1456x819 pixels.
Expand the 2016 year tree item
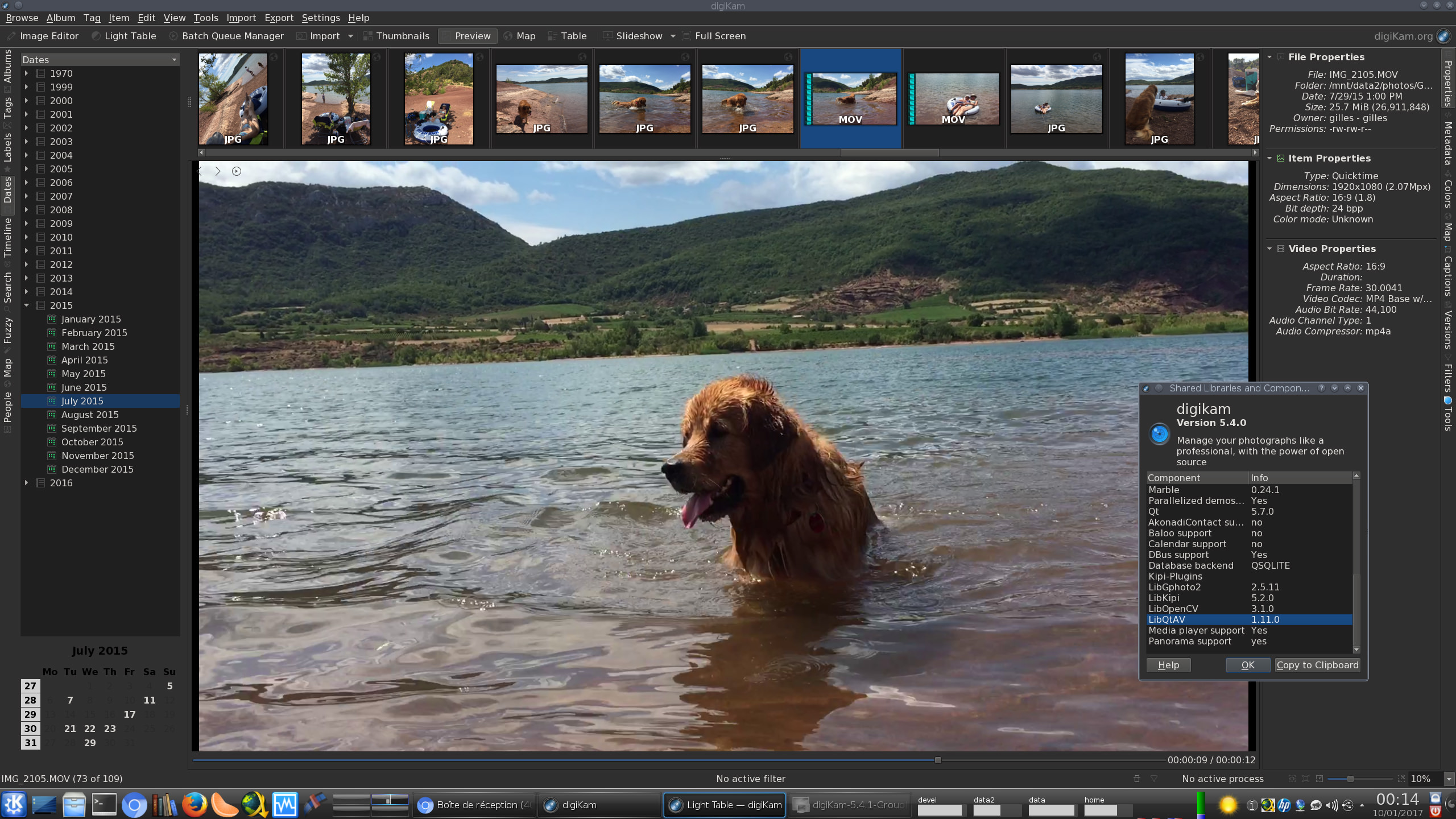(26, 482)
